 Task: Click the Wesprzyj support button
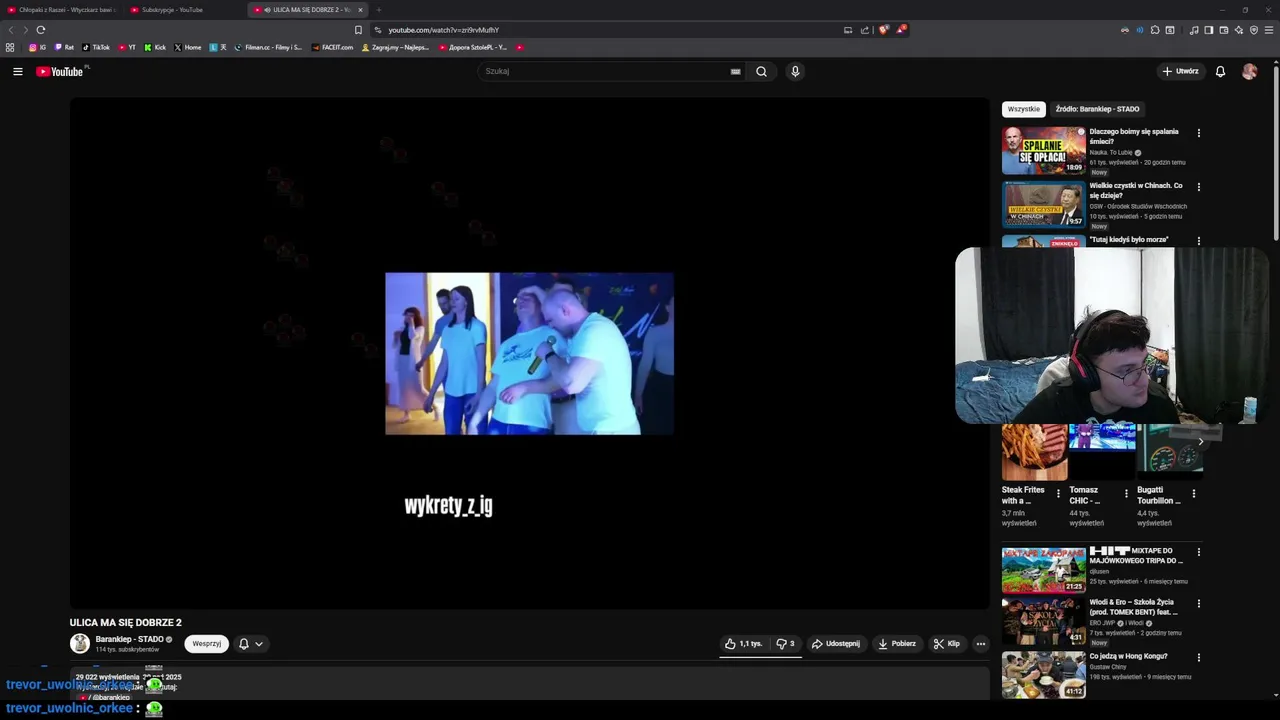coord(206,644)
